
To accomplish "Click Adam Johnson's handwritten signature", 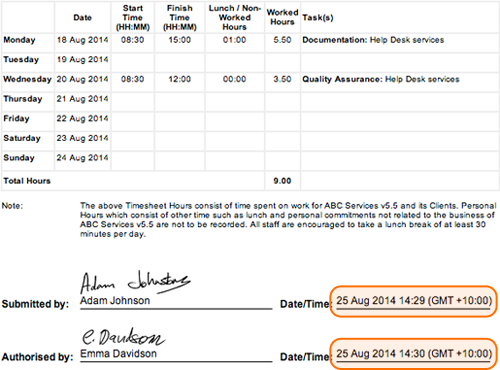I will [135, 282].
